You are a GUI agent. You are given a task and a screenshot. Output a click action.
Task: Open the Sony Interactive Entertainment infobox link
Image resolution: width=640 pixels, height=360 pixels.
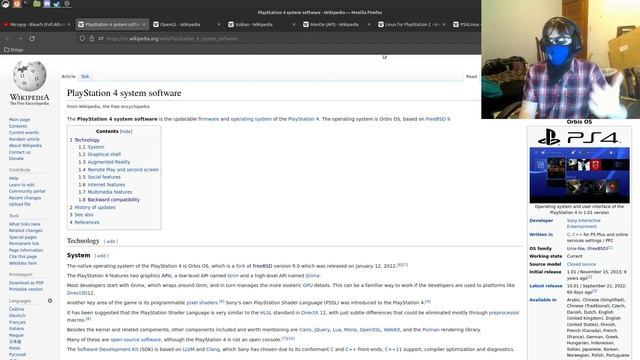584,223
